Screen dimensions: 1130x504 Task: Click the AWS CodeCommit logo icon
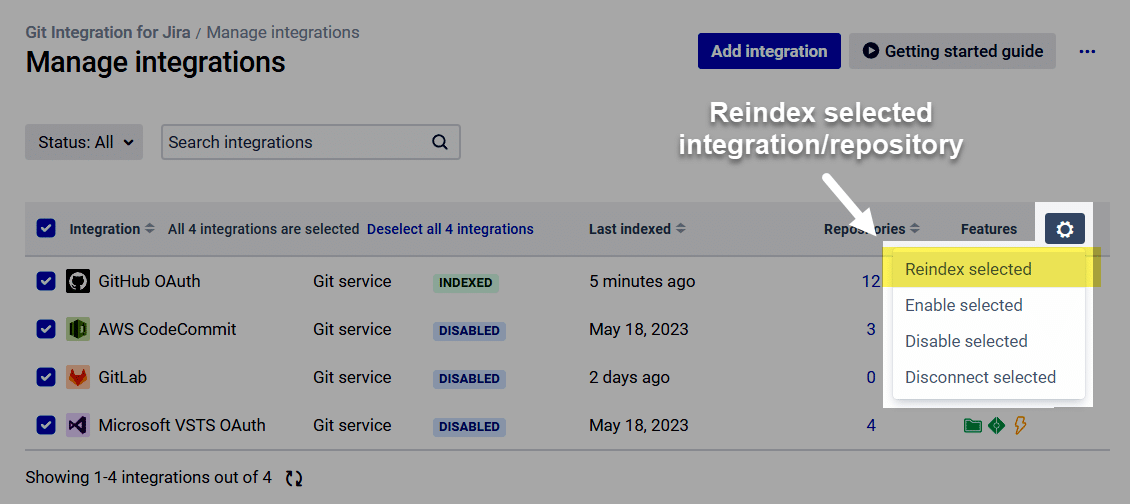78,329
